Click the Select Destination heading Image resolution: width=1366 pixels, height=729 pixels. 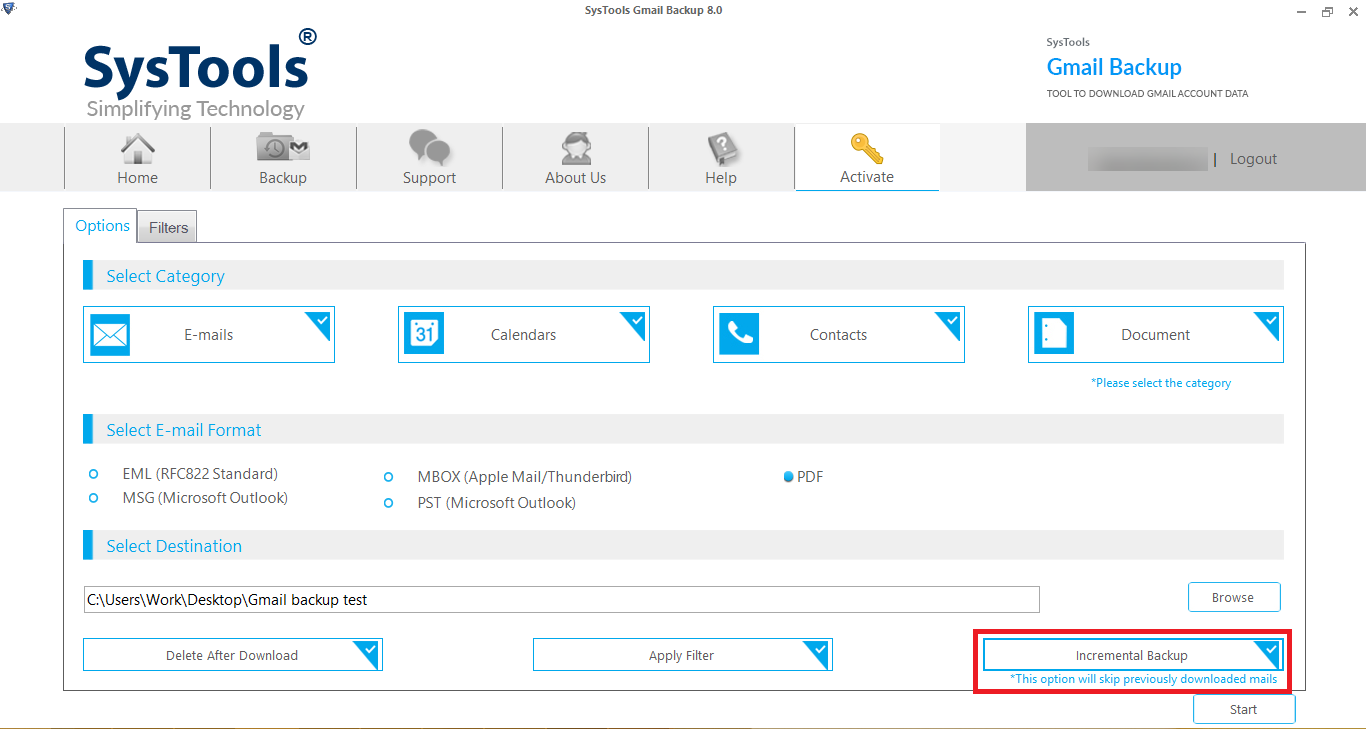coord(174,546)
